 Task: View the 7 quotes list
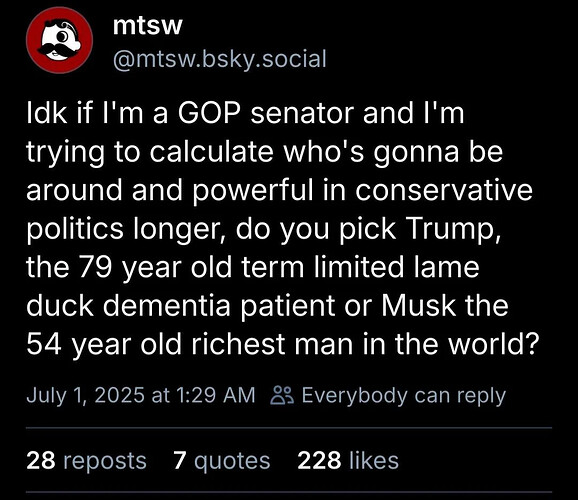222,461
